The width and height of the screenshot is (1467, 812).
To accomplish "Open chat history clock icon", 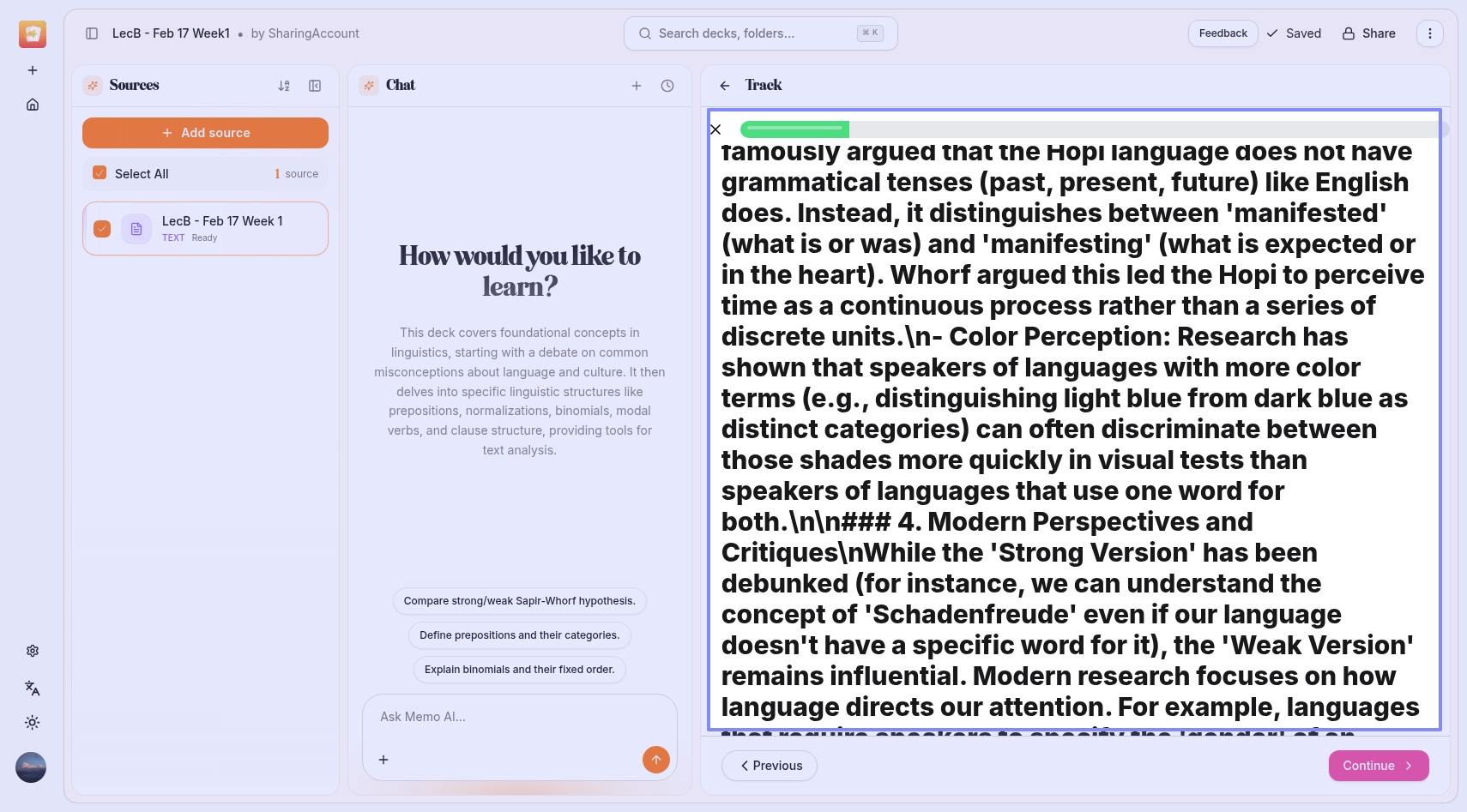I will [x=667, y=86].
